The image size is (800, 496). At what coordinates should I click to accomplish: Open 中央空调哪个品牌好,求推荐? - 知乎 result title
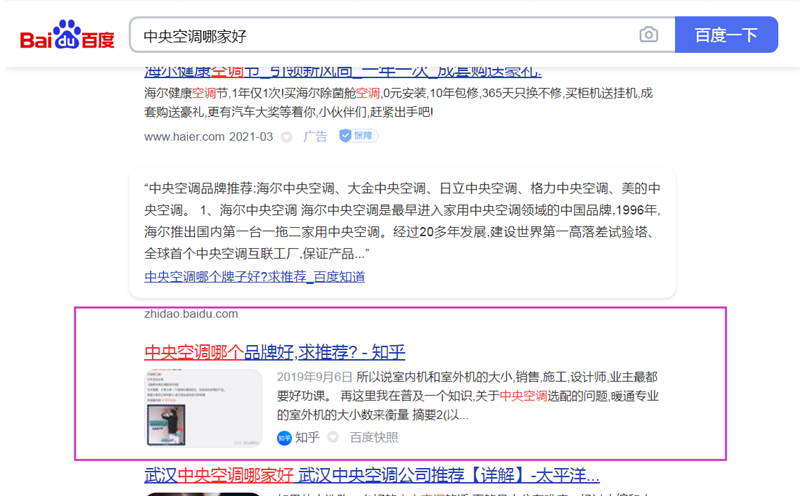coord(274,352)
